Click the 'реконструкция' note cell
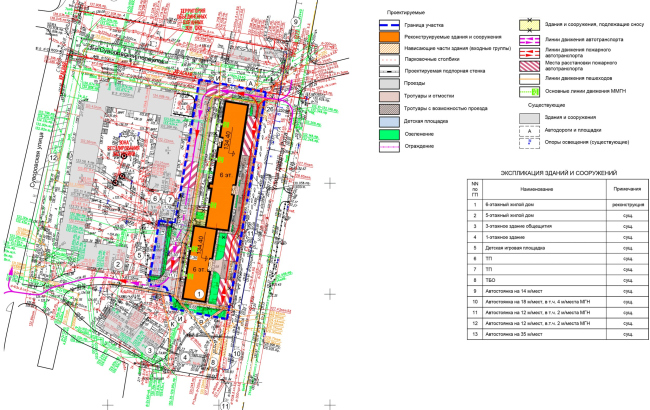This screenshot has width=650, height=410. (628, 205)
